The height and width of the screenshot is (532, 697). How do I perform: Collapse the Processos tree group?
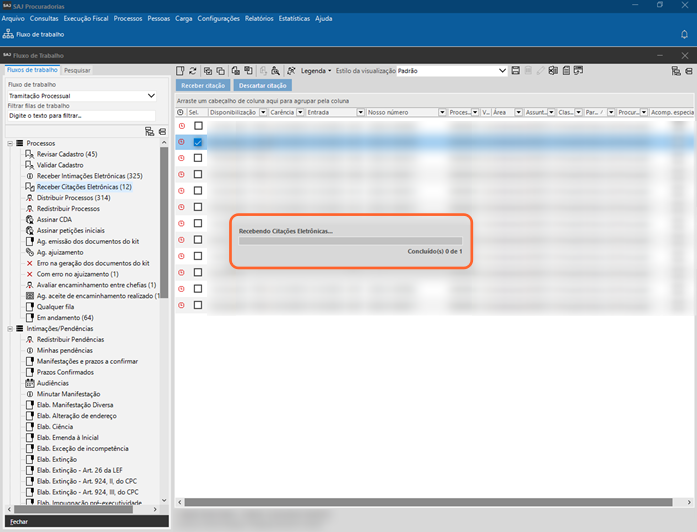tap(9, 144)
